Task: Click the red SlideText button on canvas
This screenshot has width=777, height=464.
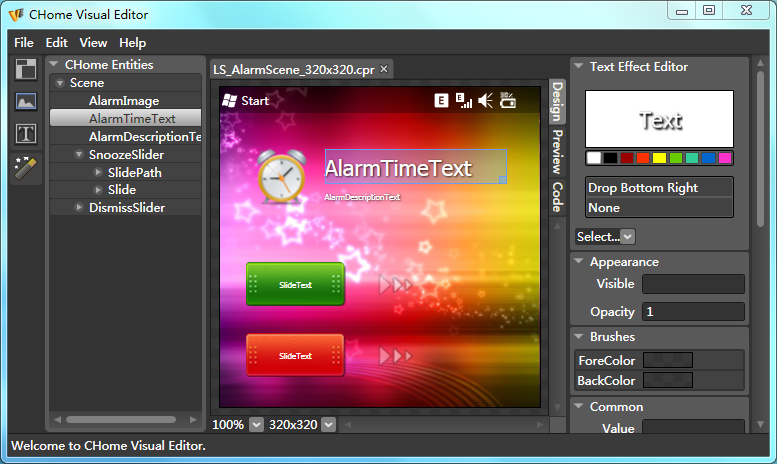Action: point(295,355)
